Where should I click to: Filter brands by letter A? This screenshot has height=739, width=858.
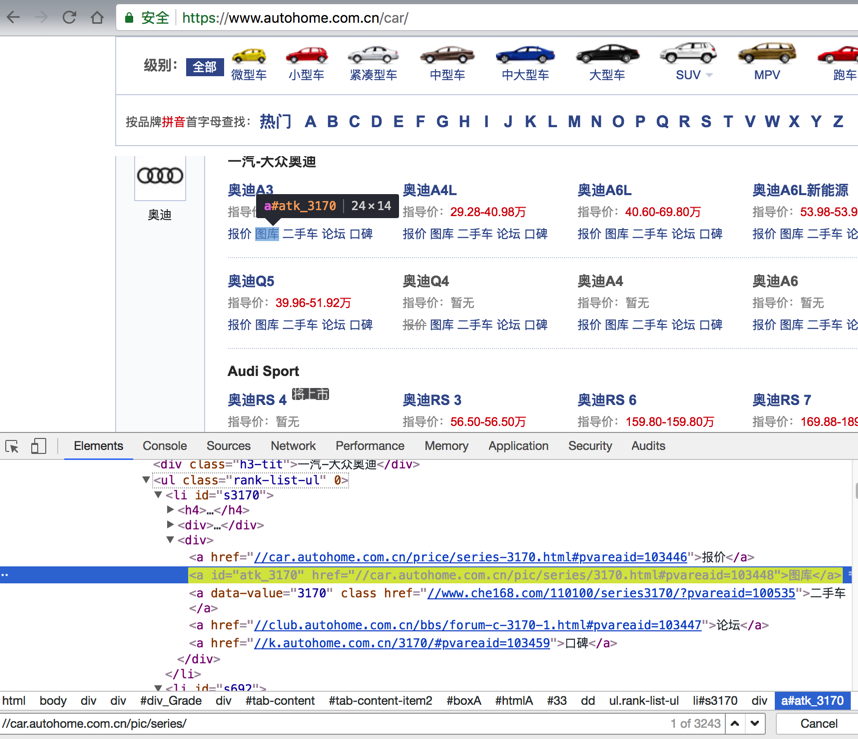tap(311, 121)
